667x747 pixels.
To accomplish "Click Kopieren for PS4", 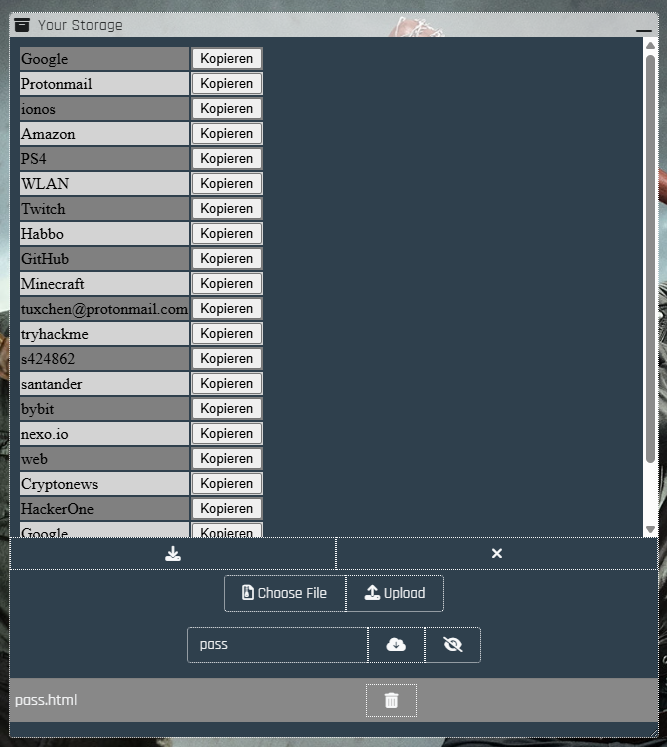I will pos(227,159).
